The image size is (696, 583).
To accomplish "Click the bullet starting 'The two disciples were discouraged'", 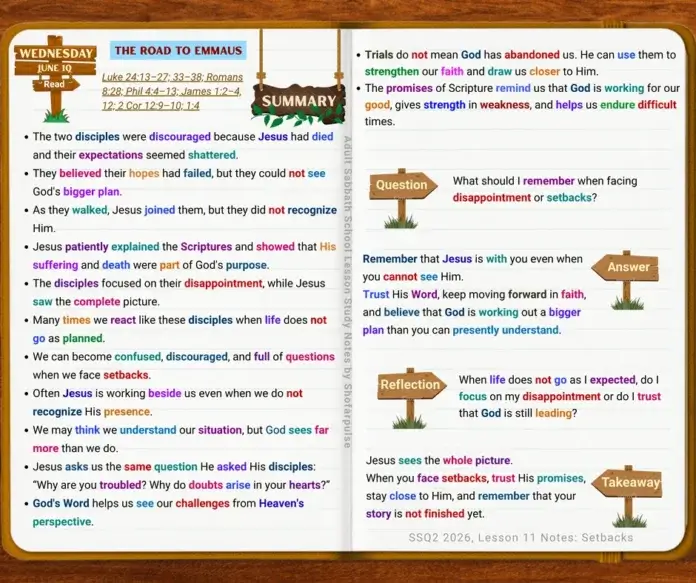I will tap(183, 146).
